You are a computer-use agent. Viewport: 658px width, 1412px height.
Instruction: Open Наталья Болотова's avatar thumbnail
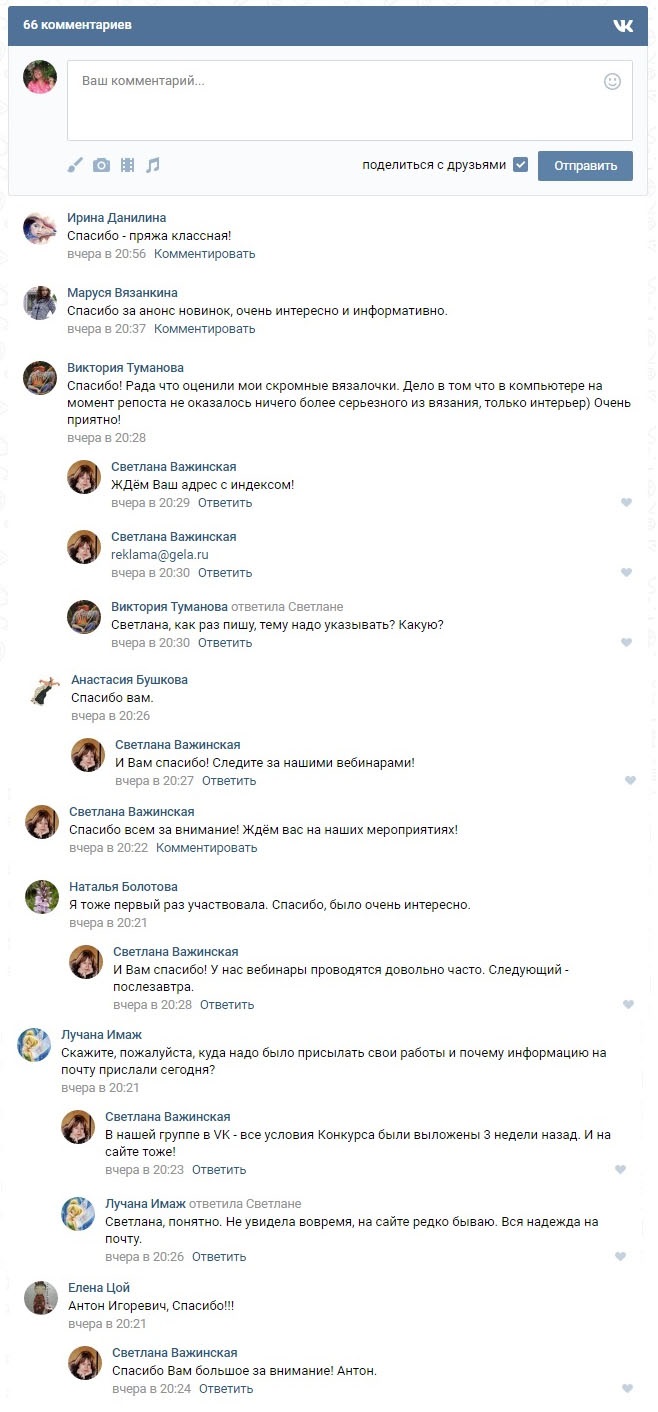(x=42, y=897)
